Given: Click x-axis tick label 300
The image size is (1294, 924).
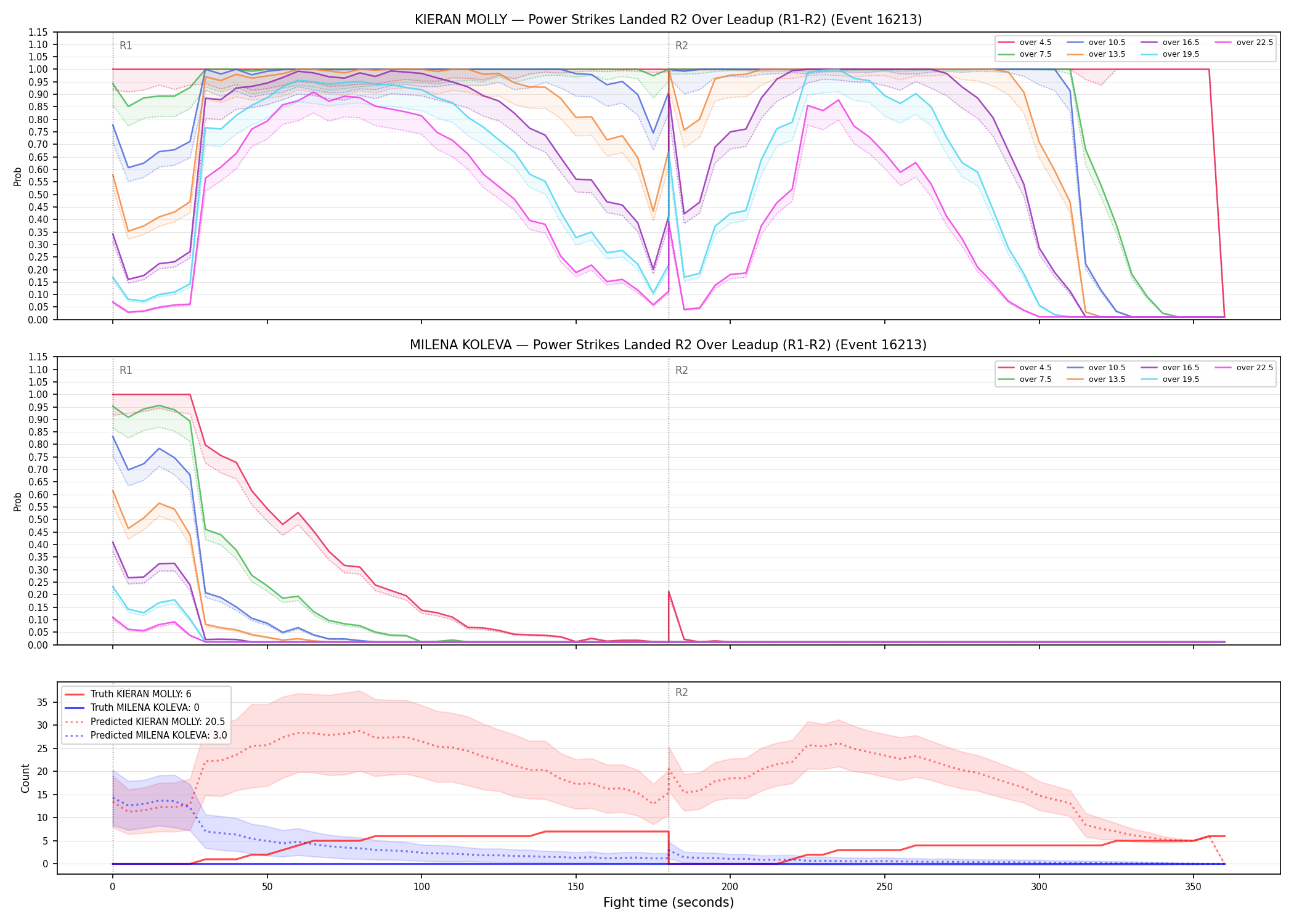Looking at the screenshot, I should (x=1039, y=887).
